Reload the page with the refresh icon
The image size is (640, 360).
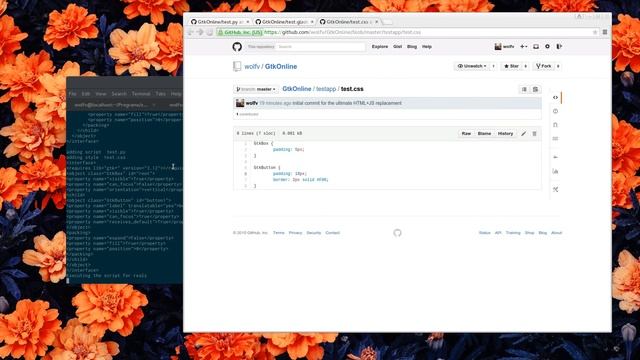209,32
